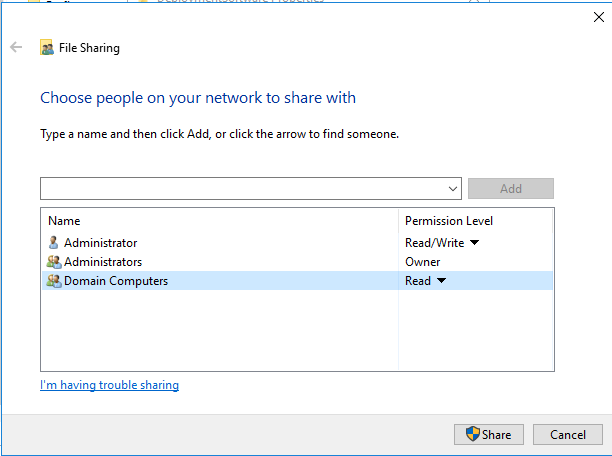Open the Read permission dropdown for Domain Computers
The image size is (612, 456).
[441, 281]
